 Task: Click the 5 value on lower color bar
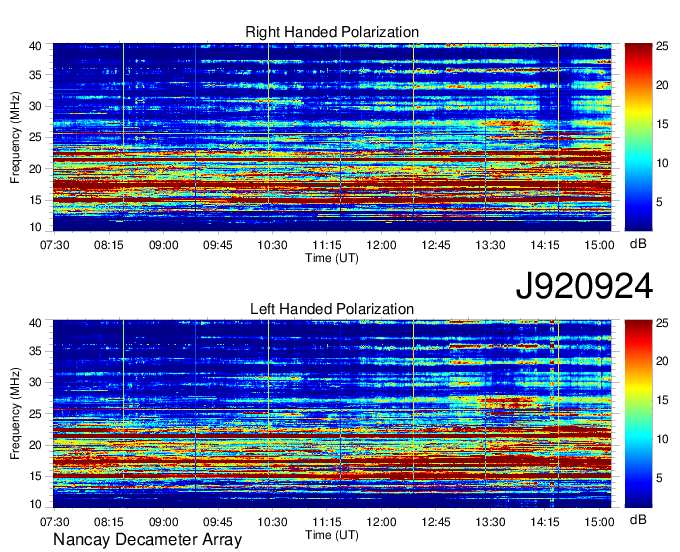[659, 478]
